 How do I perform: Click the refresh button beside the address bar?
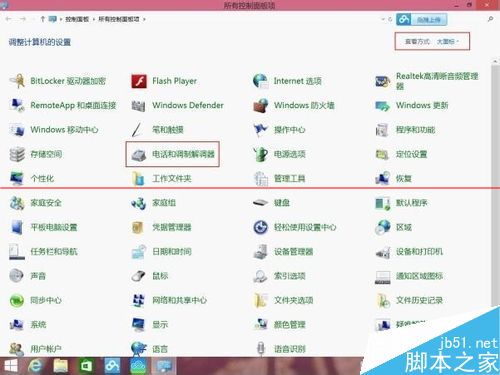[390, 19]
